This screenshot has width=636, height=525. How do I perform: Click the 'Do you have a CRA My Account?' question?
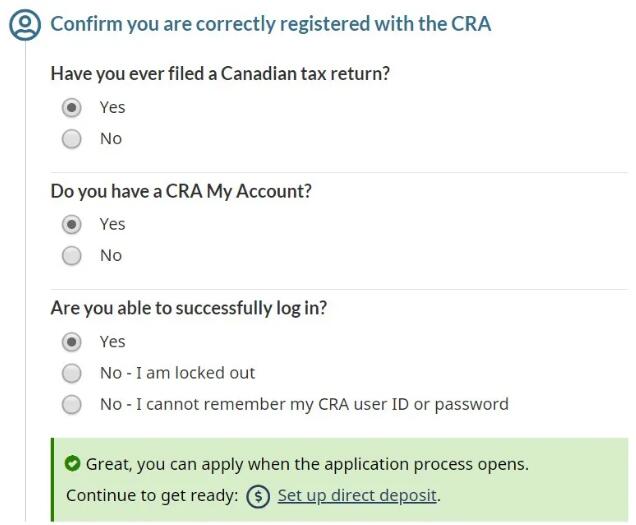181,190
